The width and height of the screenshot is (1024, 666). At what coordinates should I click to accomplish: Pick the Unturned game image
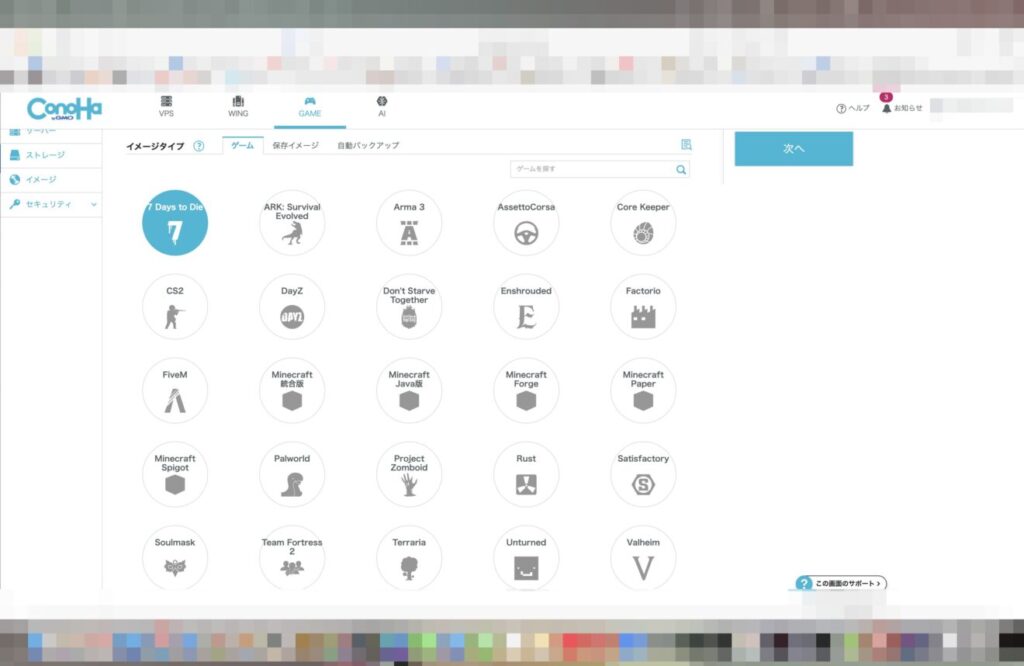point(526,558)
